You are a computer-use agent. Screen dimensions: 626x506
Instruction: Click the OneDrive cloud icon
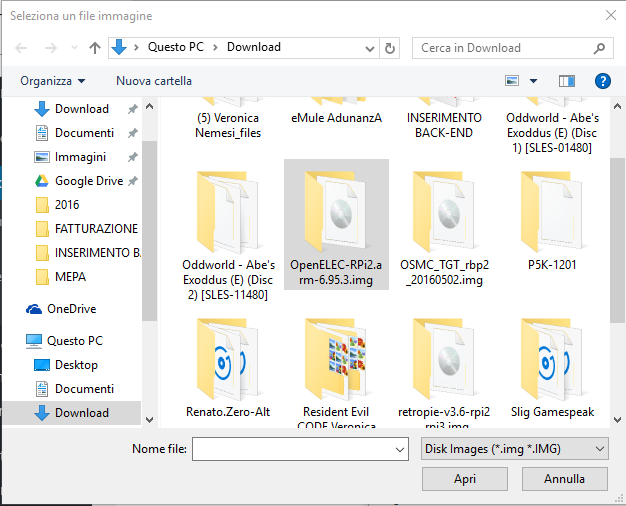(x=34, y=309)
